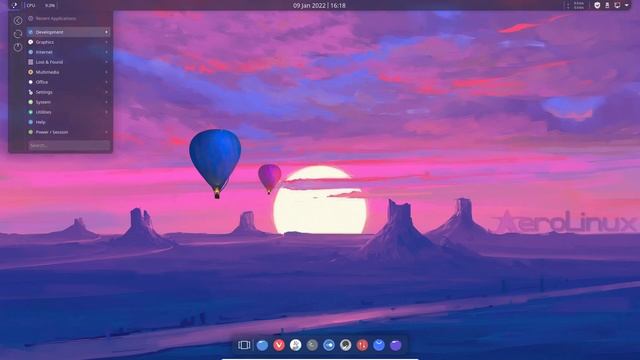Image resolution: width=640 pixels, height=360 pixels.
Task: Open the Graphics category
Action: [x=69, y=42]
